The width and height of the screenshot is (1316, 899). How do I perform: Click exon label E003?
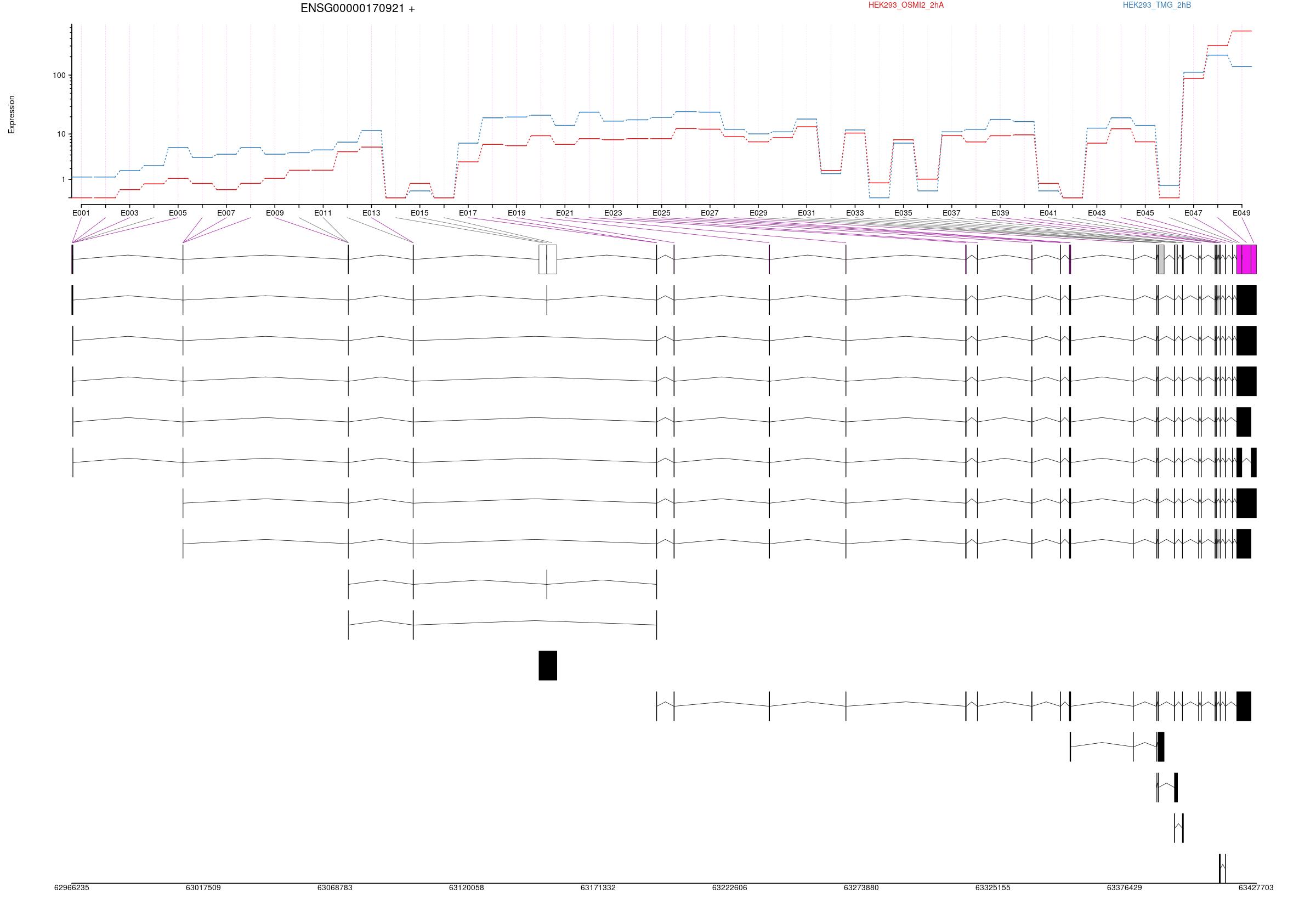click(x=129, y=213)
